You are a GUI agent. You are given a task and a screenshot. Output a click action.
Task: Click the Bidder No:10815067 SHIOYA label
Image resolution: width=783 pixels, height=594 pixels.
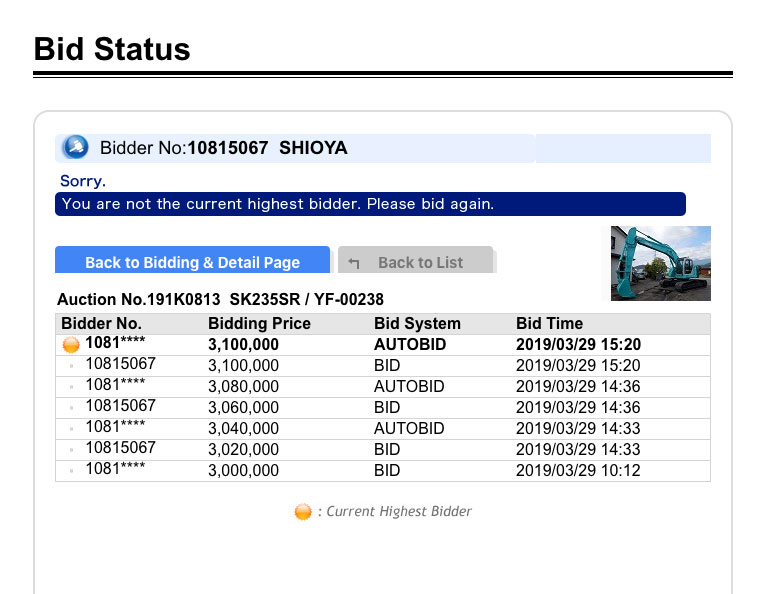(224, 148)
